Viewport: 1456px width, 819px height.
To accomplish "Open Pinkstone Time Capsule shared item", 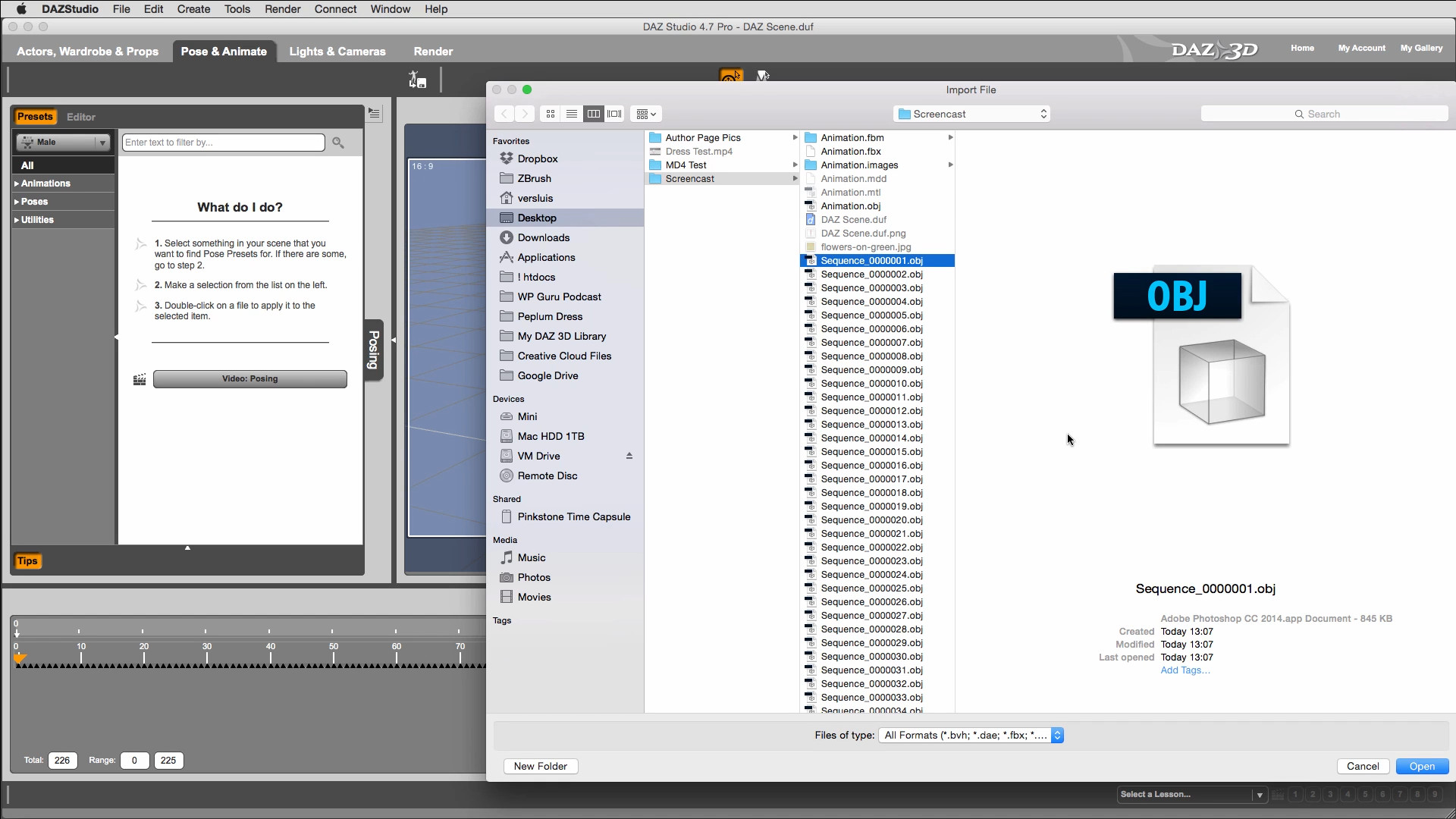I will click(573, 516).
